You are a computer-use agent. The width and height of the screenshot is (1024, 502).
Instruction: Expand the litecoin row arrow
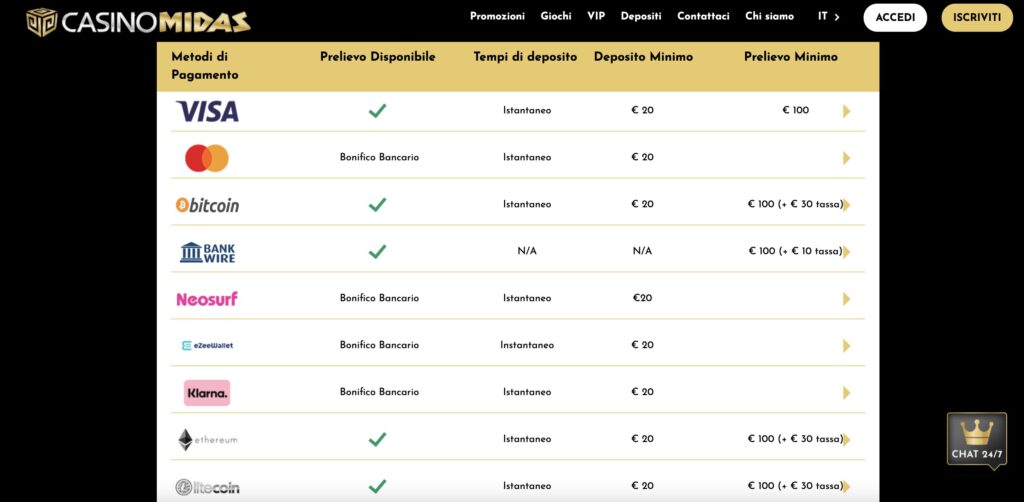pos(846,487)
